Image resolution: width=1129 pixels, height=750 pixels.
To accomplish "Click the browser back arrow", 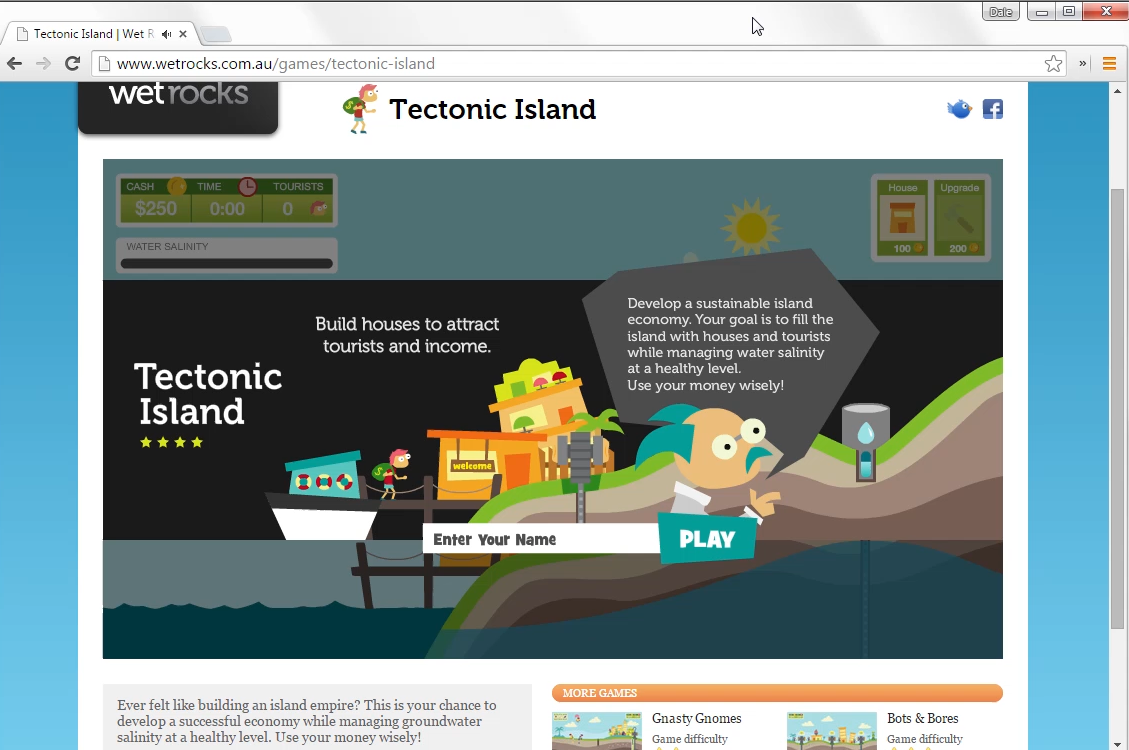I will (14, 63).
